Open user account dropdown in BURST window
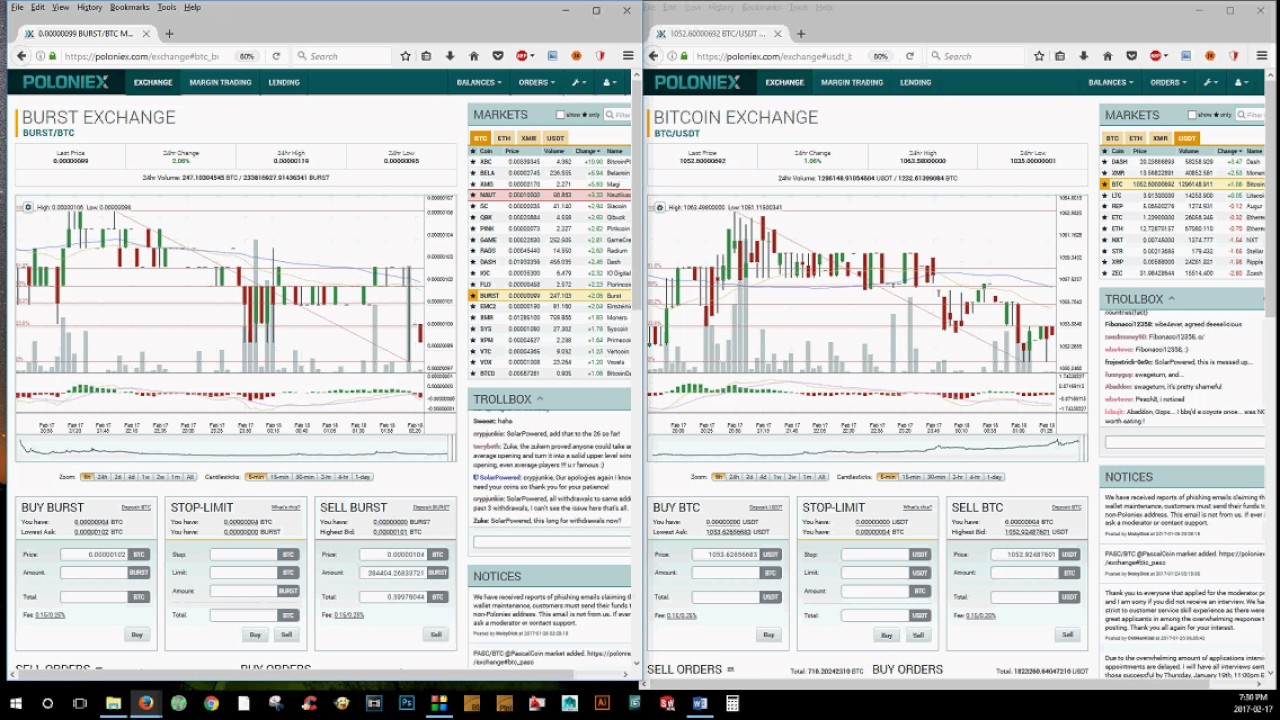Screen dimensions: 1280x720 point(609,82)
